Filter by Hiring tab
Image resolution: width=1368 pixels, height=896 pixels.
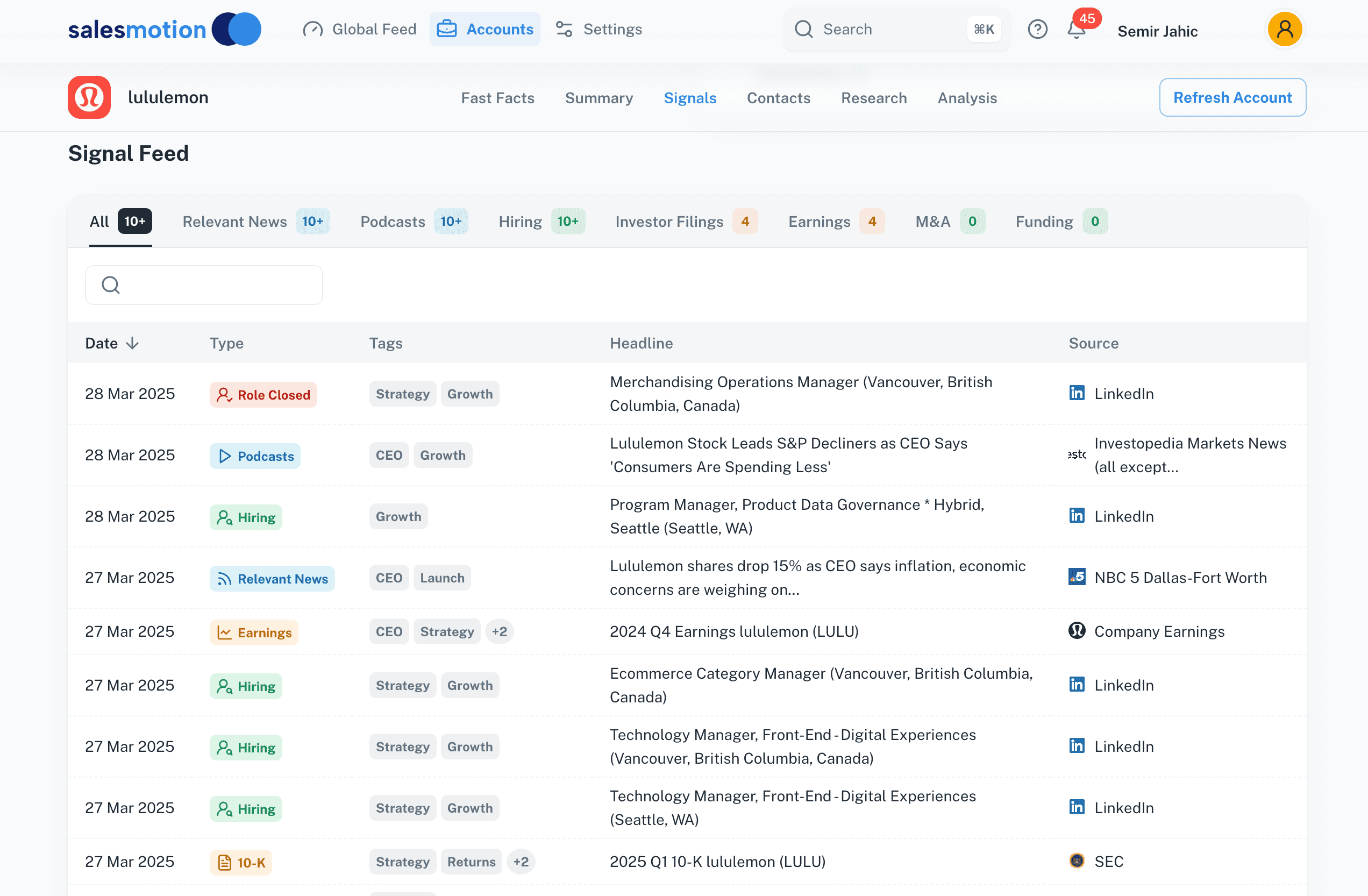pos(541,222)
